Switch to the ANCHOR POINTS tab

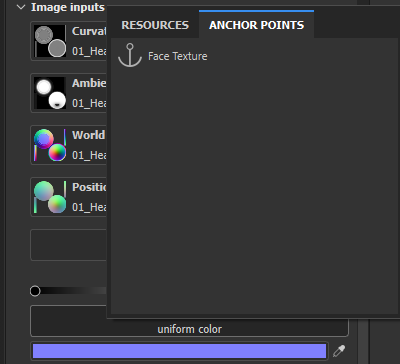click(x=256, y=25)
